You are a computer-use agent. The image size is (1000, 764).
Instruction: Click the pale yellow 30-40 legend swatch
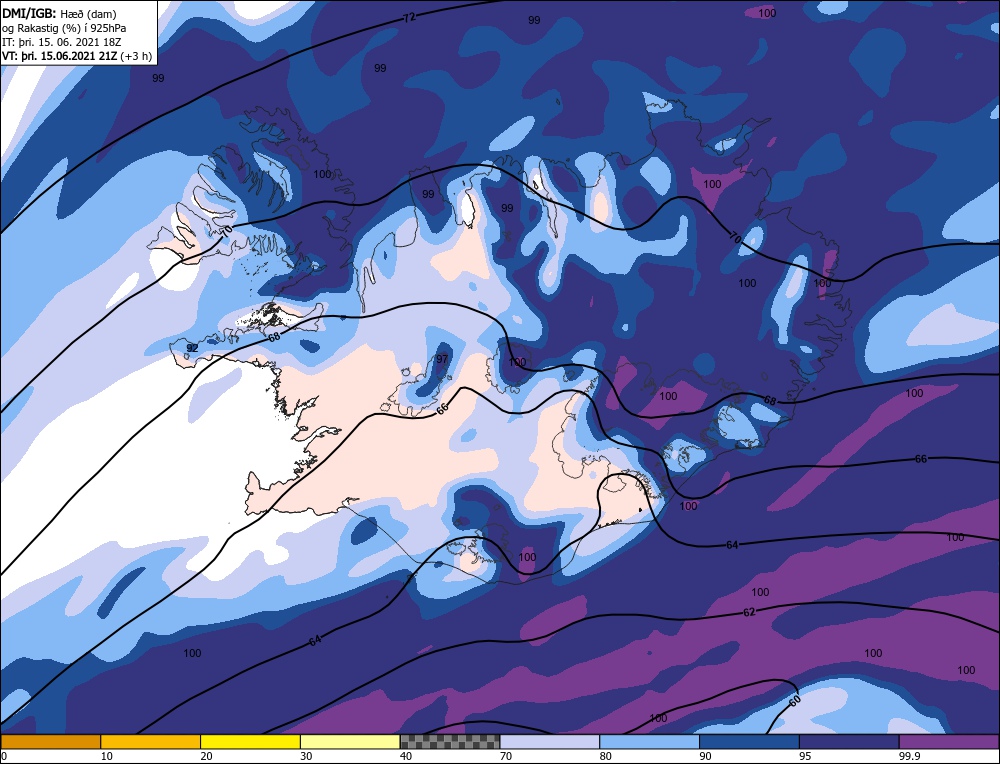[x=350, y=741]
